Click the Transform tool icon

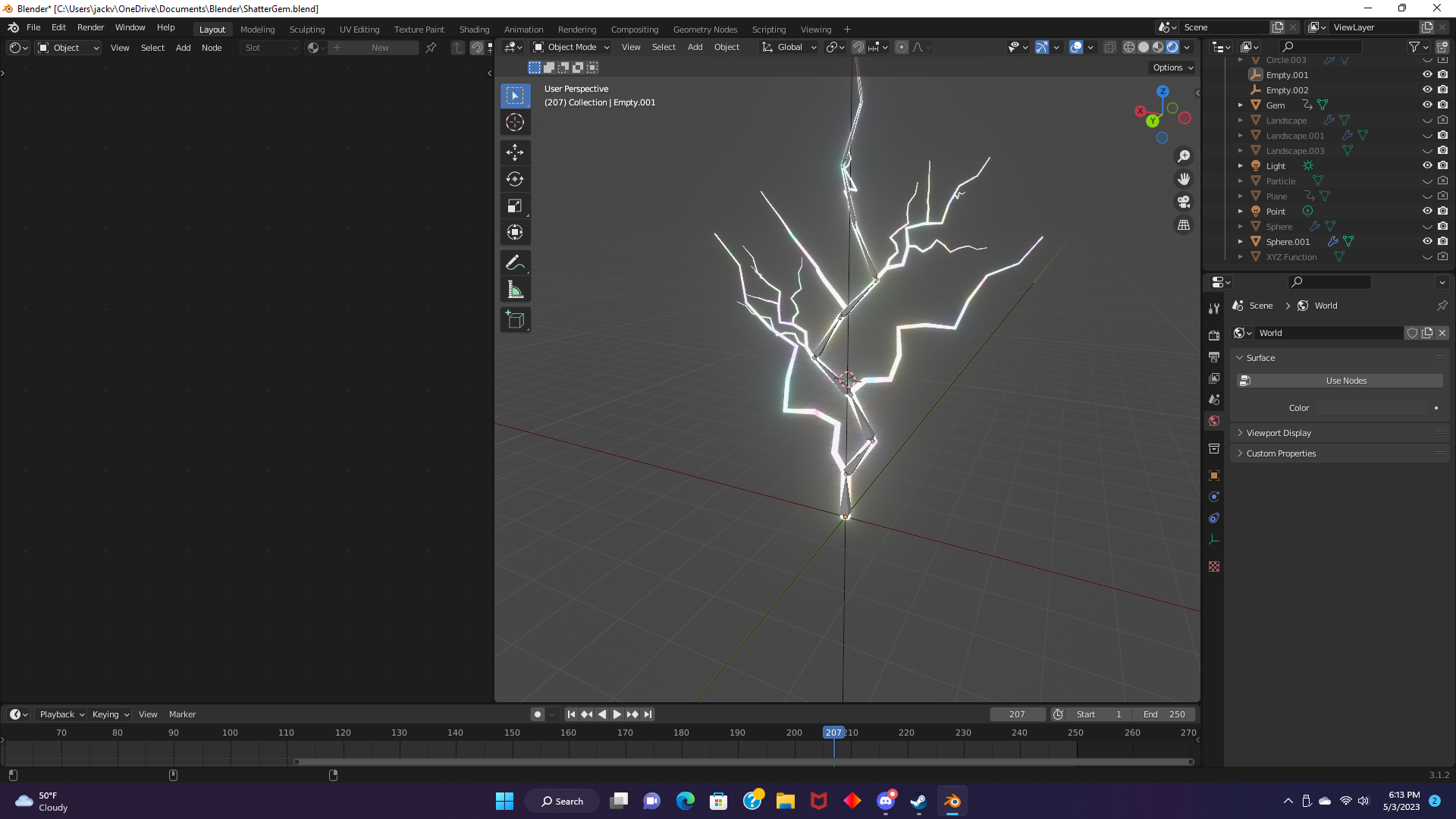tap(514, 232)
